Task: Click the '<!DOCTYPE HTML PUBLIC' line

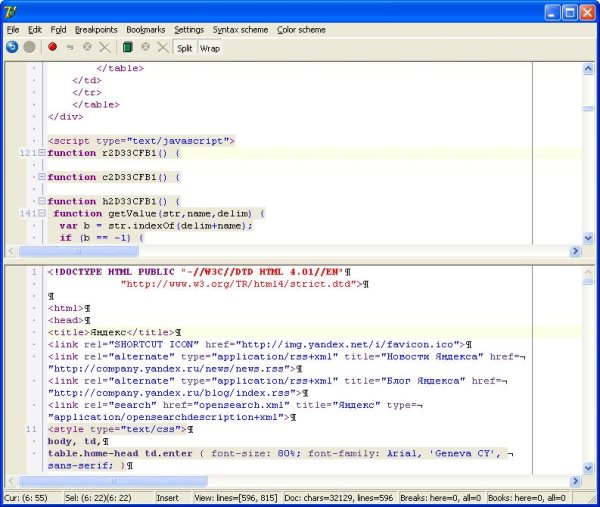Action: [199, 272]
